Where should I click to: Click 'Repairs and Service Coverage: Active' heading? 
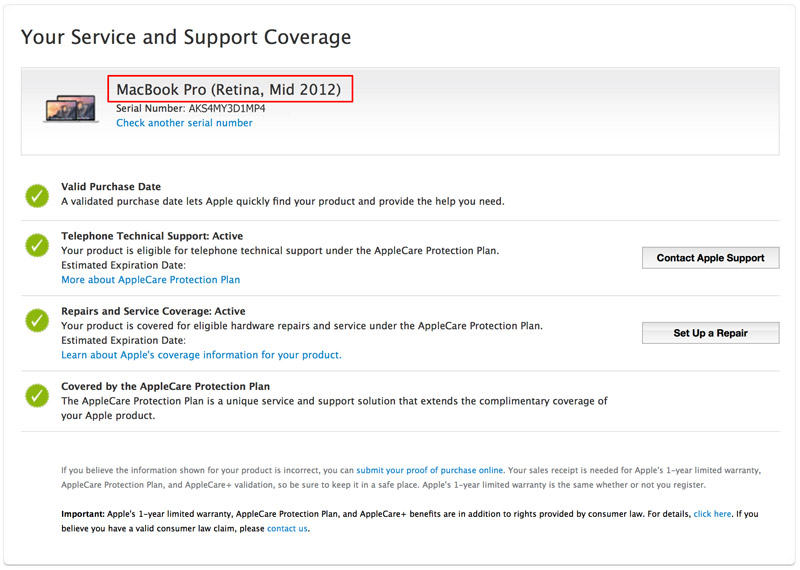(x=153, y=311)
